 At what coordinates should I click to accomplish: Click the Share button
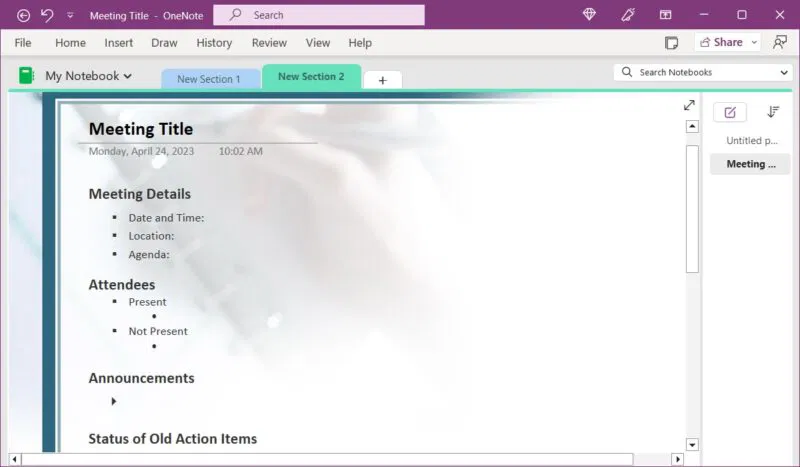click(x=721, y=42)
